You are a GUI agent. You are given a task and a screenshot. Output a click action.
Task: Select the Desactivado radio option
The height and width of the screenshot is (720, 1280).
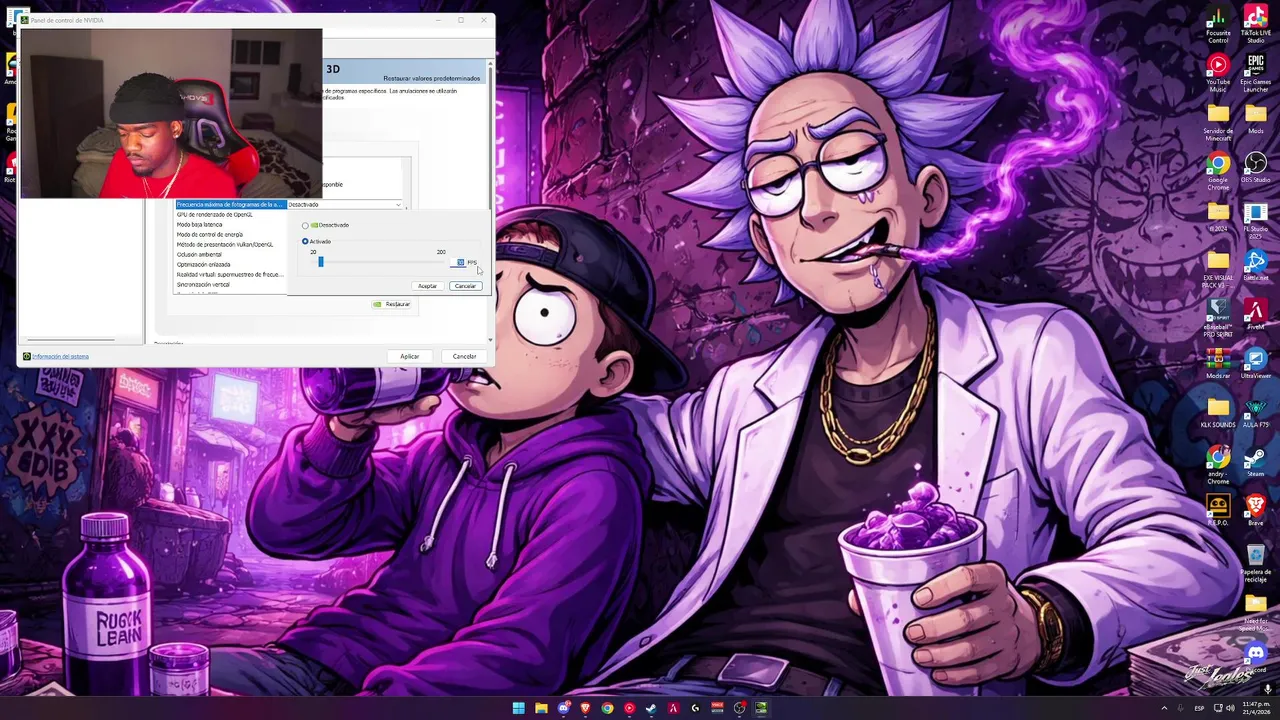tap(305, 225)
